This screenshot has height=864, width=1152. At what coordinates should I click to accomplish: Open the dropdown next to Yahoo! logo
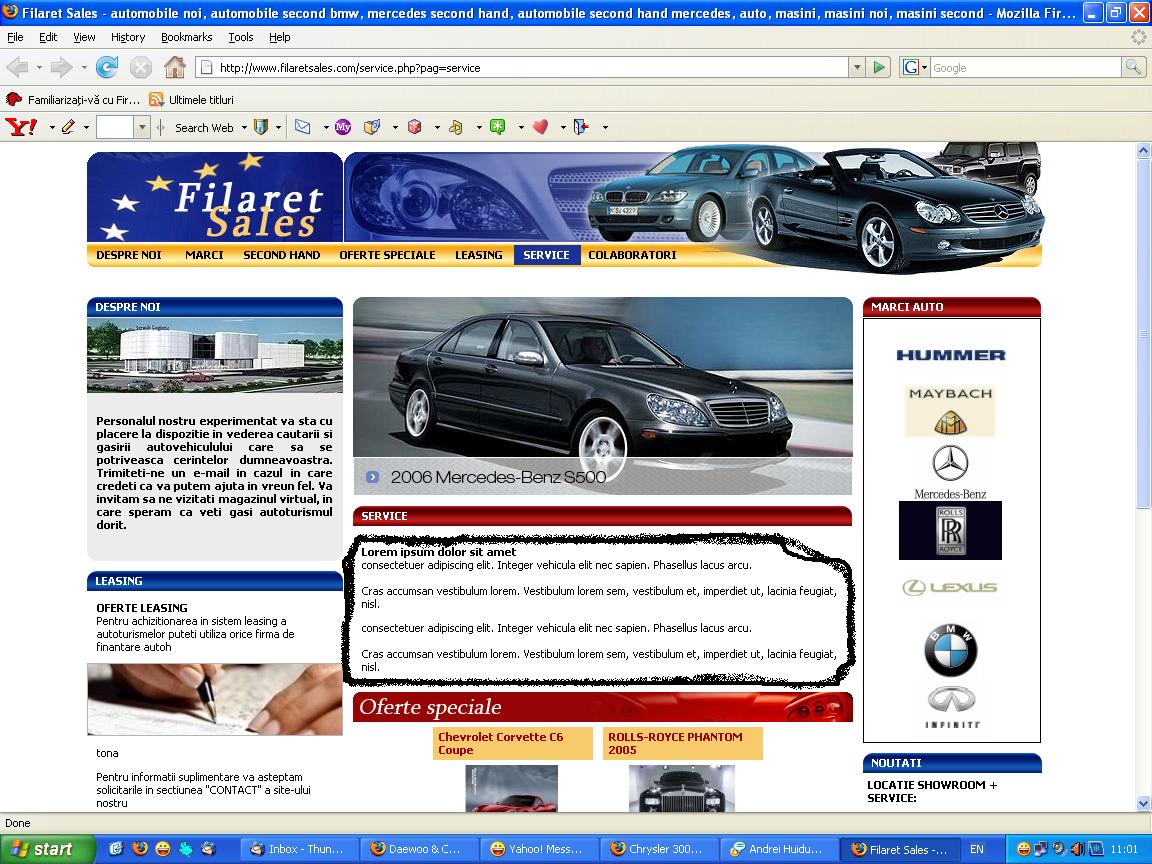51,127
